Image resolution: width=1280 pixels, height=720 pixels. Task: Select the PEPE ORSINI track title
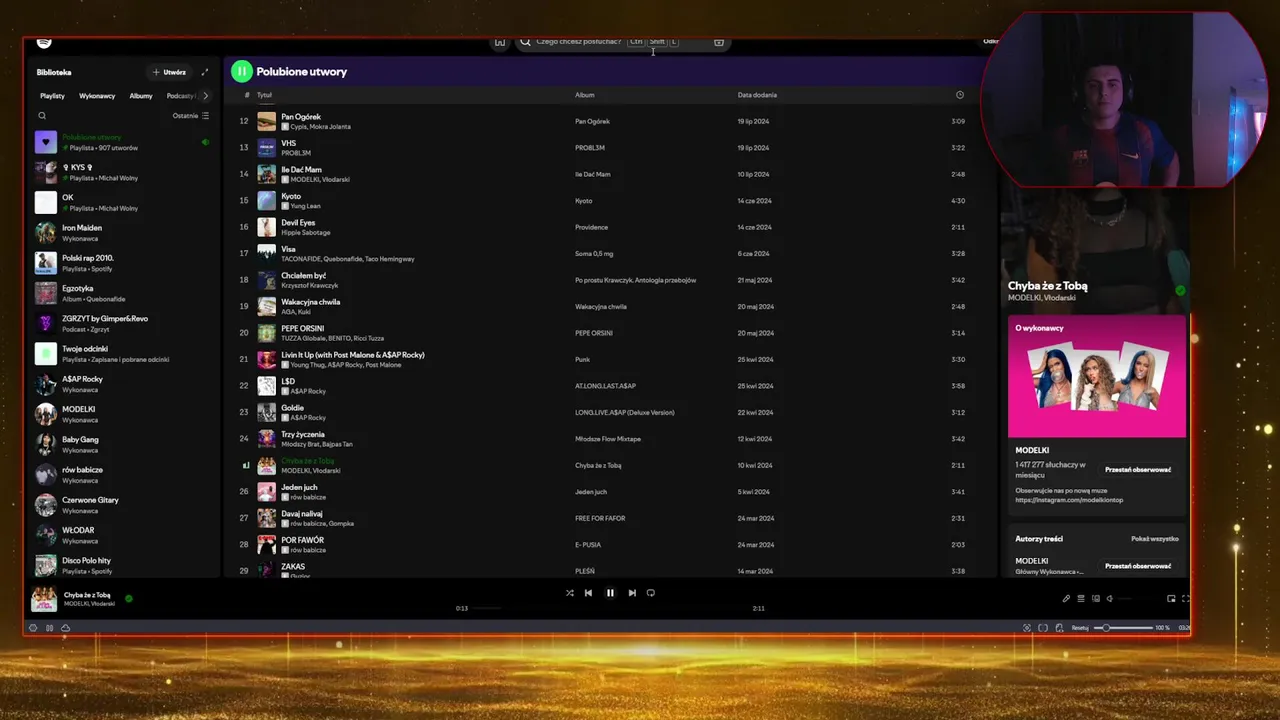[x=302, y=328]
